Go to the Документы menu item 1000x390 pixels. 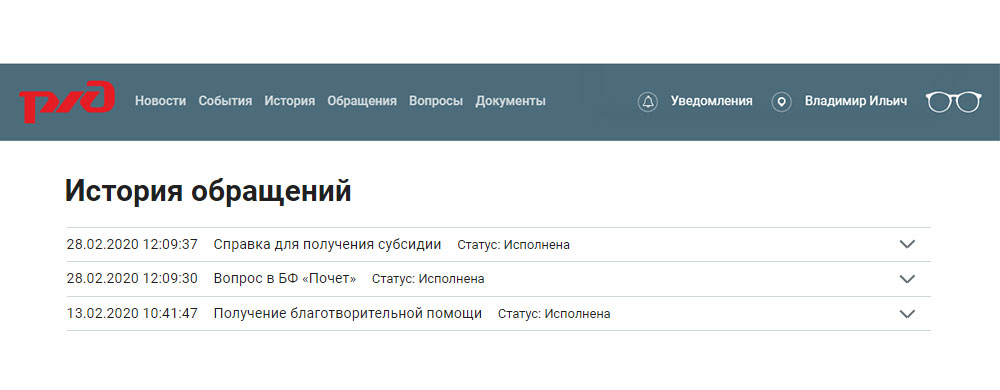pos(510,101)
